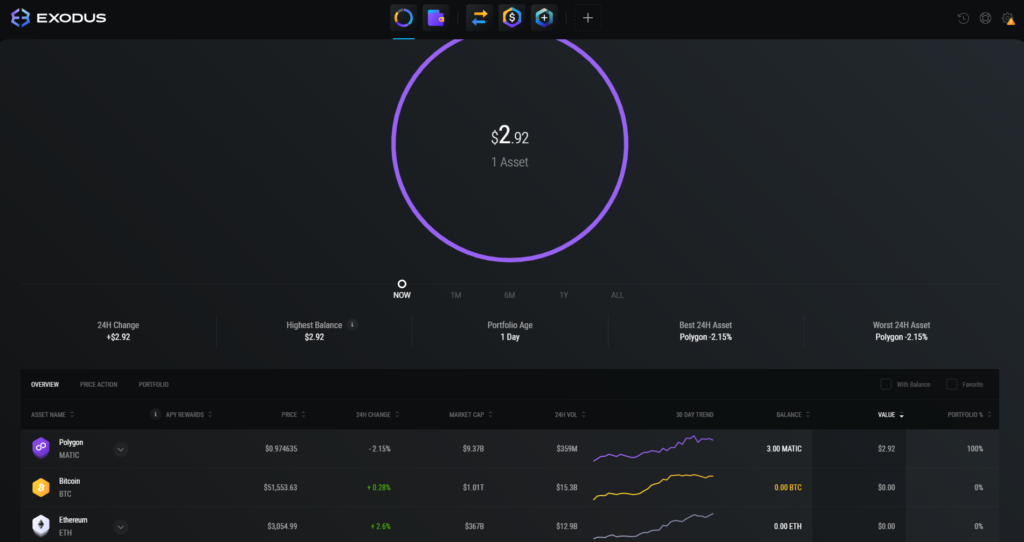
Task: Click the Bitcoin 30 day trend chart
Action: click(653, 487)
